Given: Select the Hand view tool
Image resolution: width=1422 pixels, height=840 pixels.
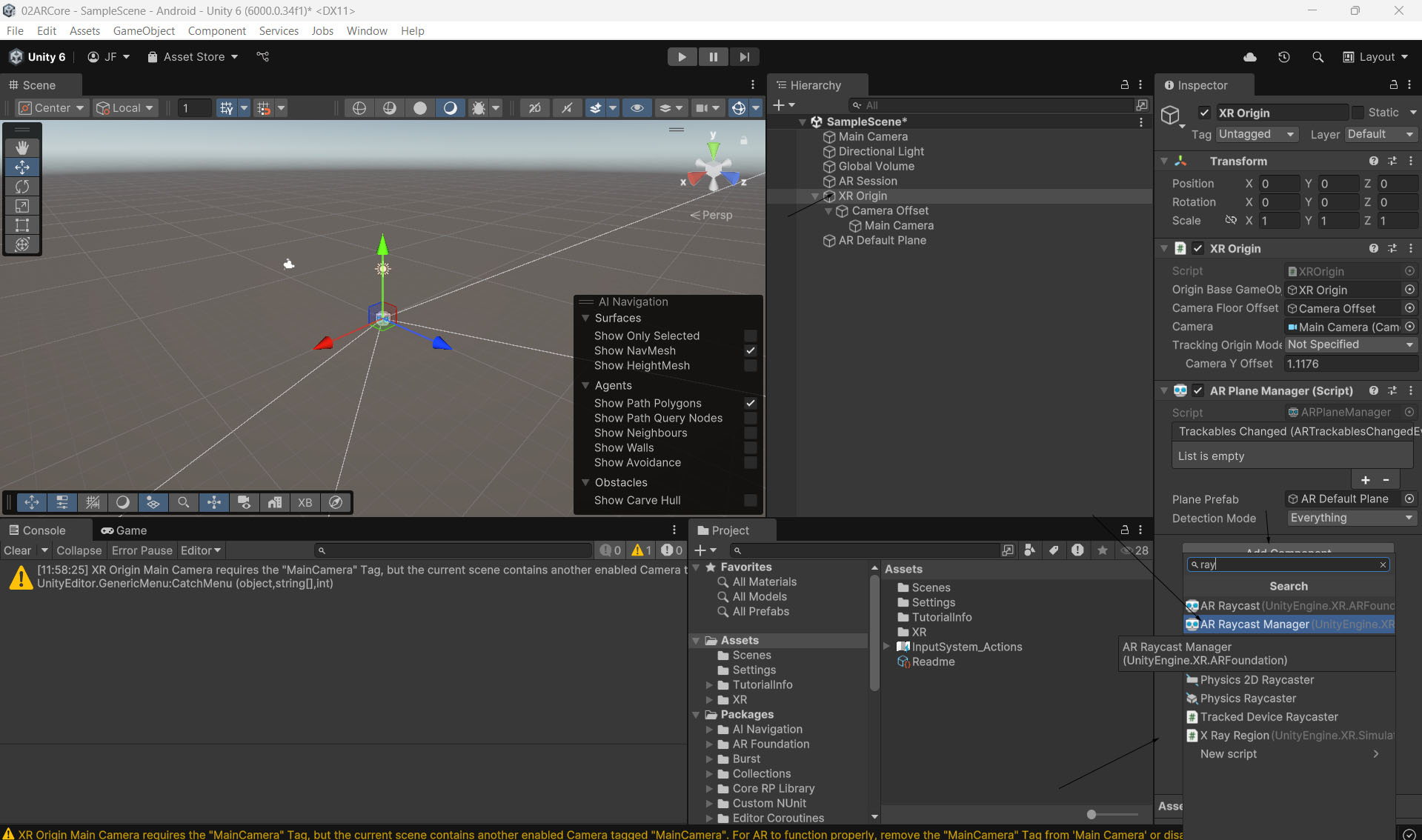Looking at the screenshot, I should 22,147.
